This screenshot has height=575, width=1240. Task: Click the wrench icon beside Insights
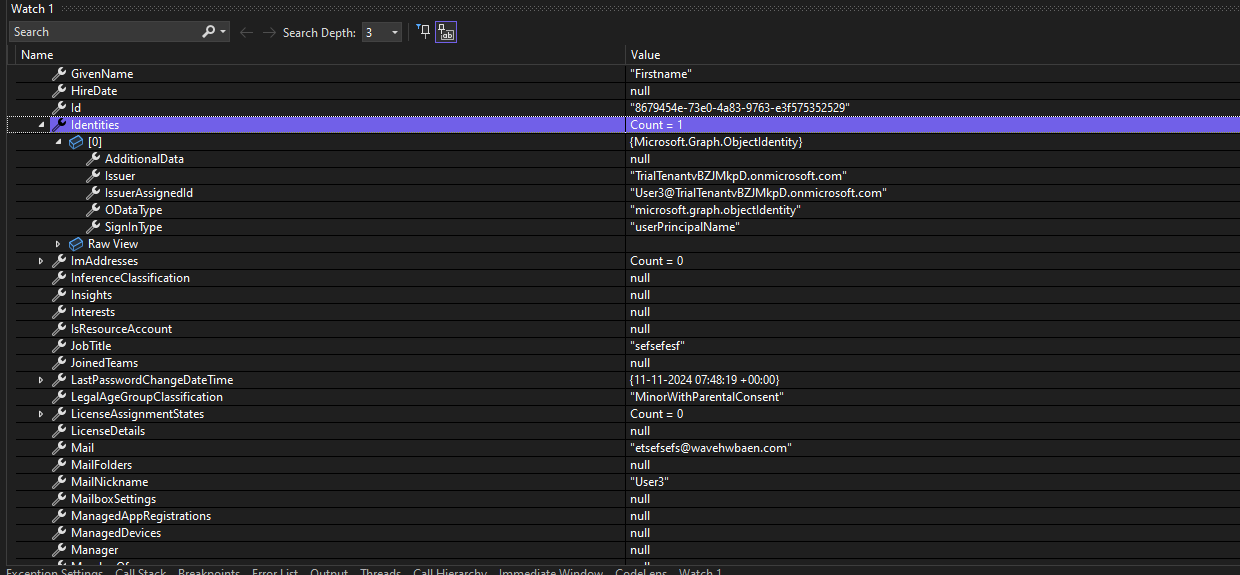(59, 295)
